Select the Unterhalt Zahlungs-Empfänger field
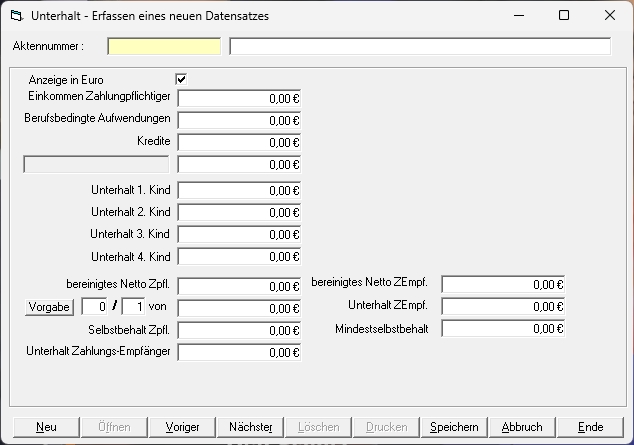Image resolution: width=634 pixels, height=445 pixels. [239, 352]
